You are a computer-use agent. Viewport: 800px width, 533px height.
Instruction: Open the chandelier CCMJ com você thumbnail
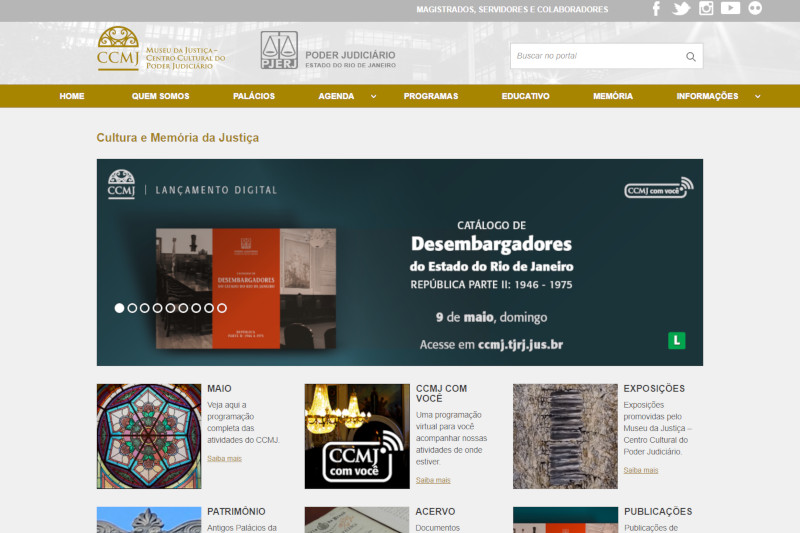point(357,436)
